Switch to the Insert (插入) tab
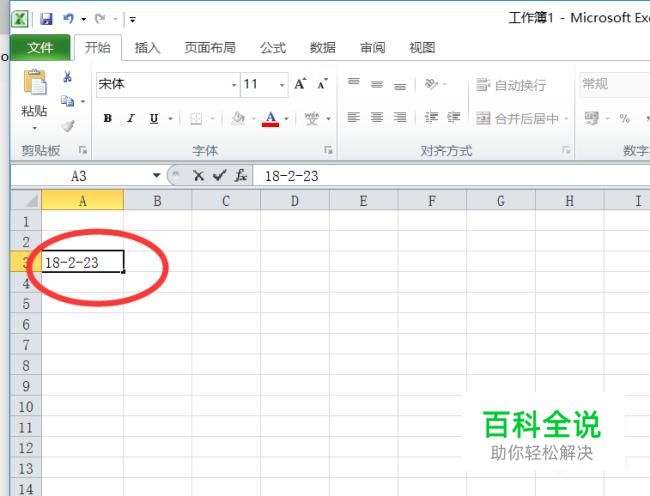This screenshot has height=496, width=650. 147,48
